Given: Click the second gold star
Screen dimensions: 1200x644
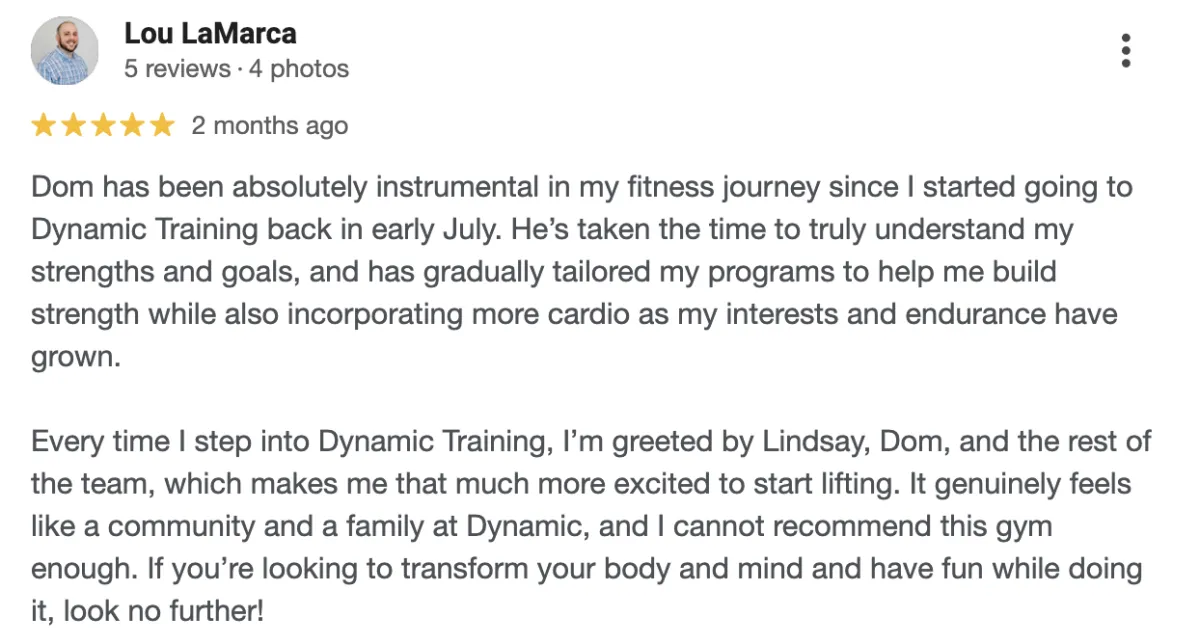Looking at the screenshot, I should click(73, 125).
